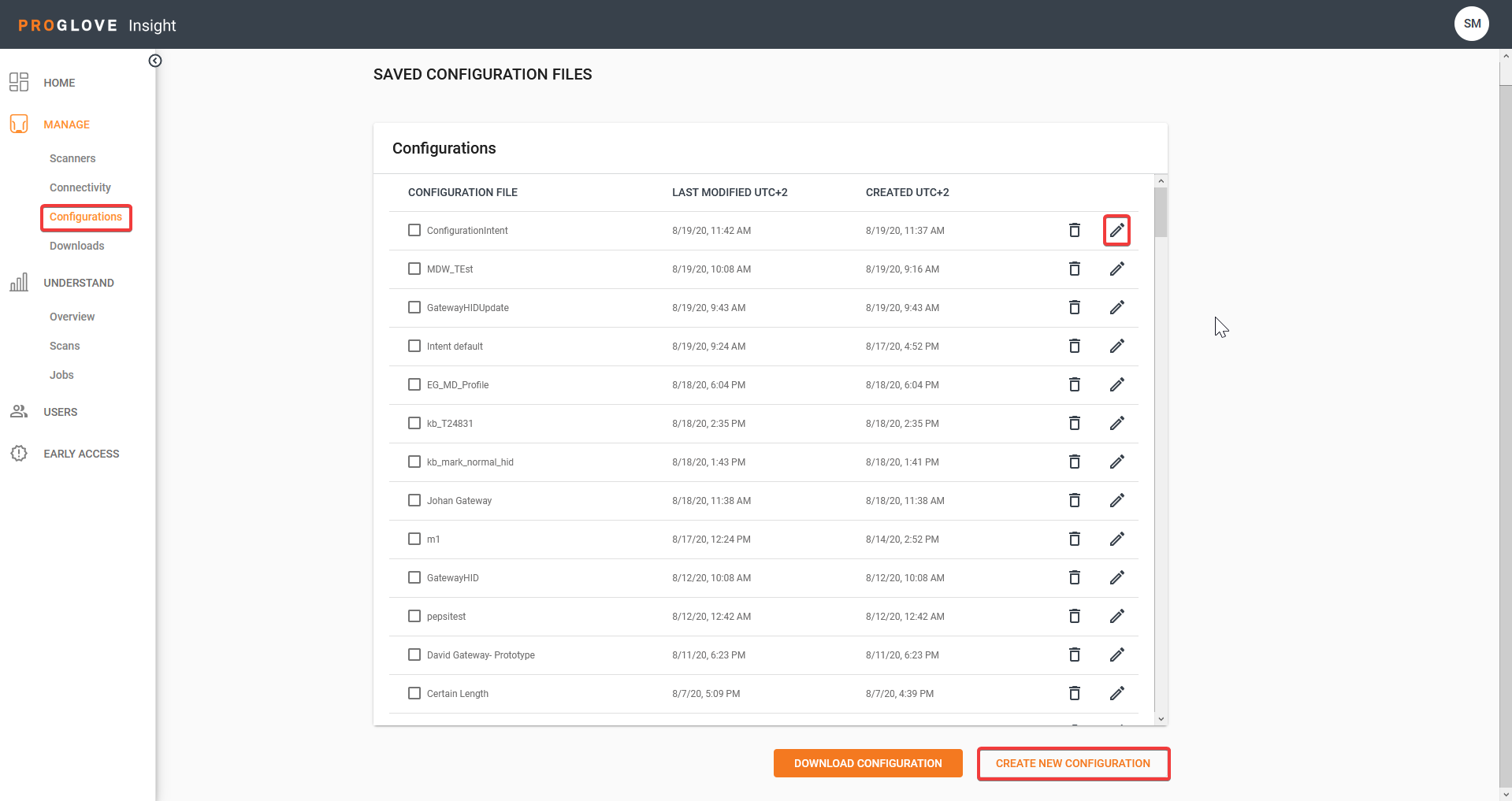Select the Intent default checkbox
1512x801 pixels.
(414, 346)
